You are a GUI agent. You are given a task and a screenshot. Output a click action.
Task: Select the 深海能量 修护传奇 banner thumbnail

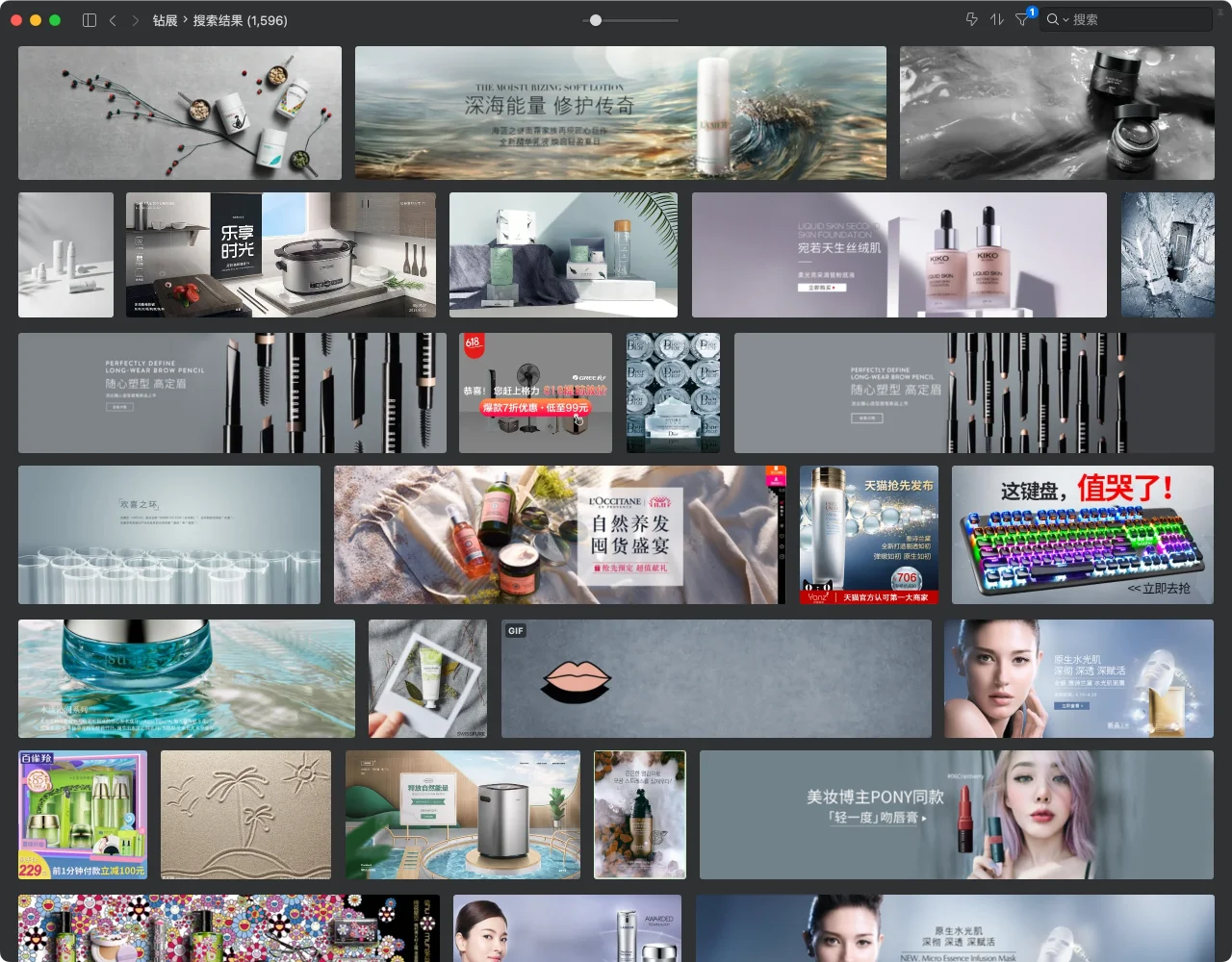(620, 113)
